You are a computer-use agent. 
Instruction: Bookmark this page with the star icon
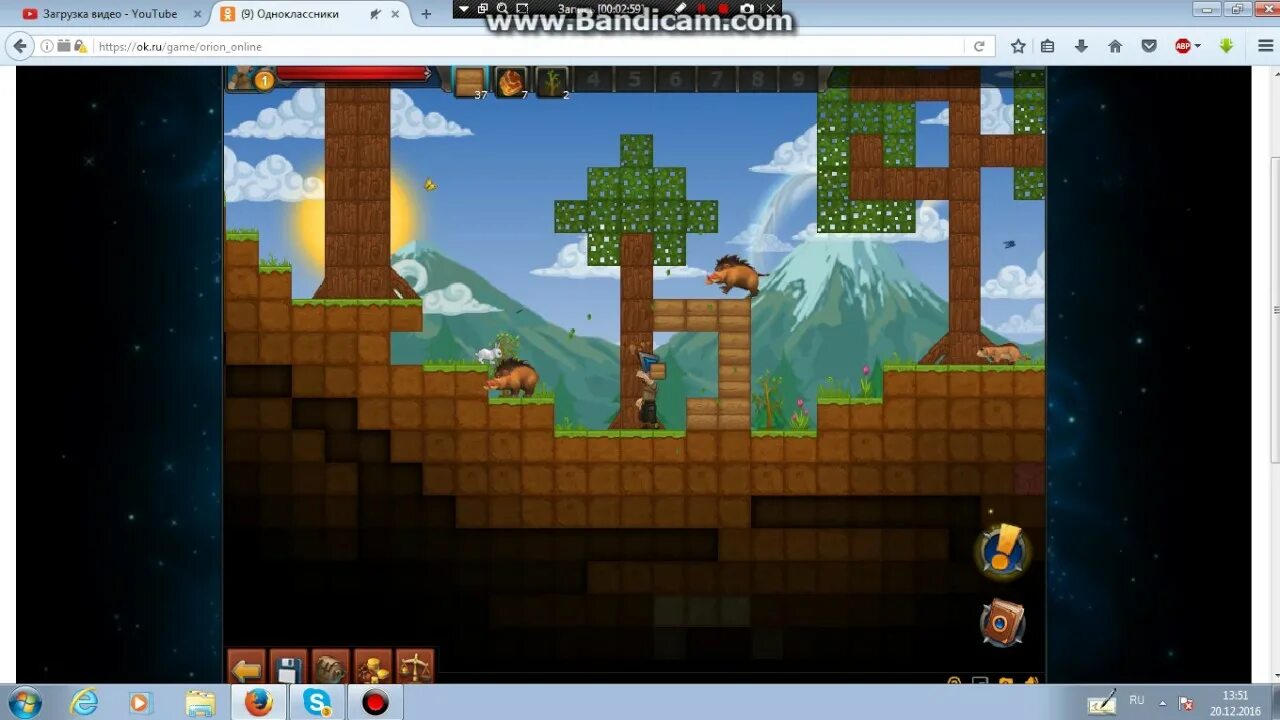[x=1018, y=46]
